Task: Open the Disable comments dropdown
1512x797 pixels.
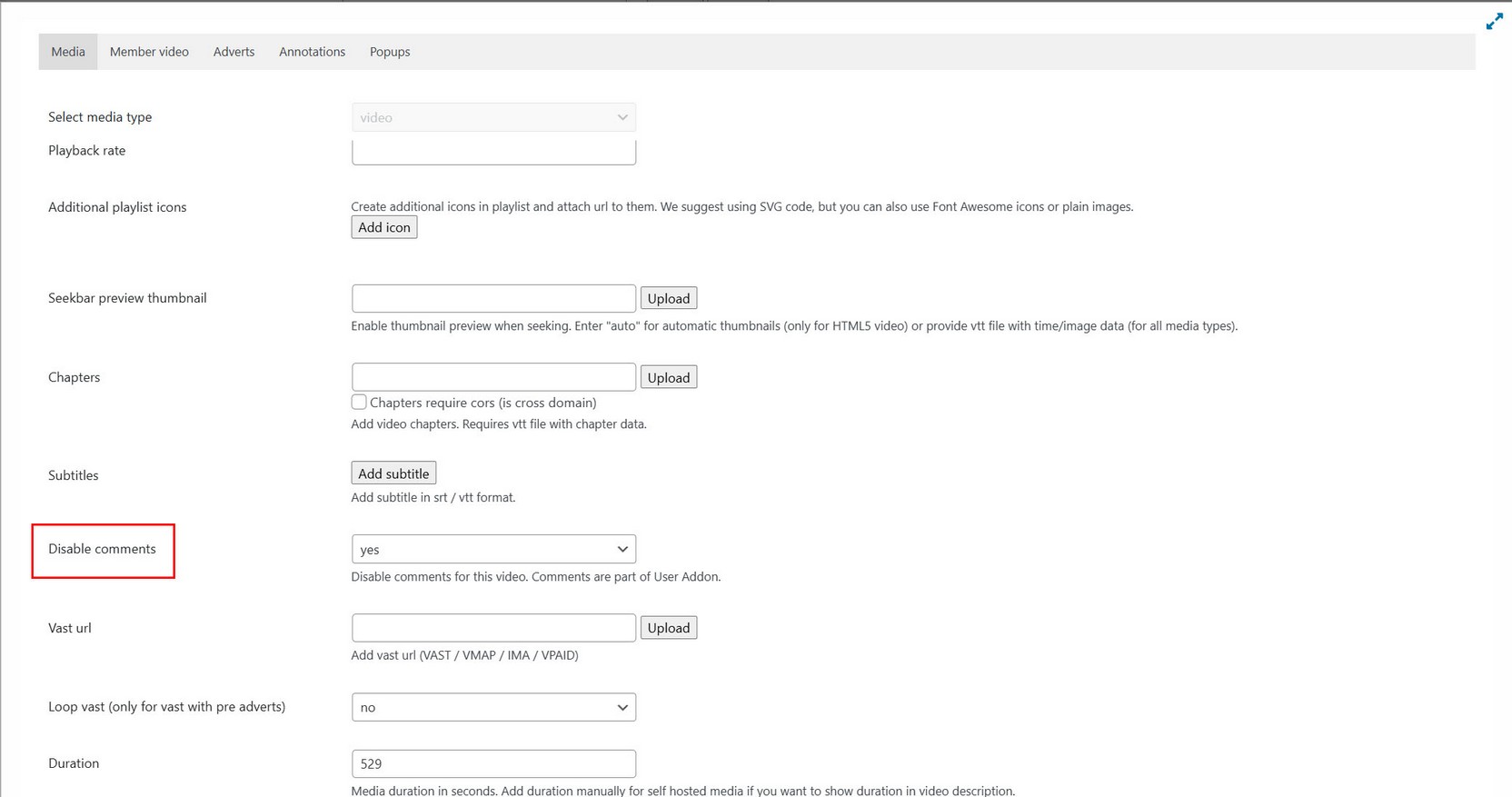Action: tap(493, 549)
